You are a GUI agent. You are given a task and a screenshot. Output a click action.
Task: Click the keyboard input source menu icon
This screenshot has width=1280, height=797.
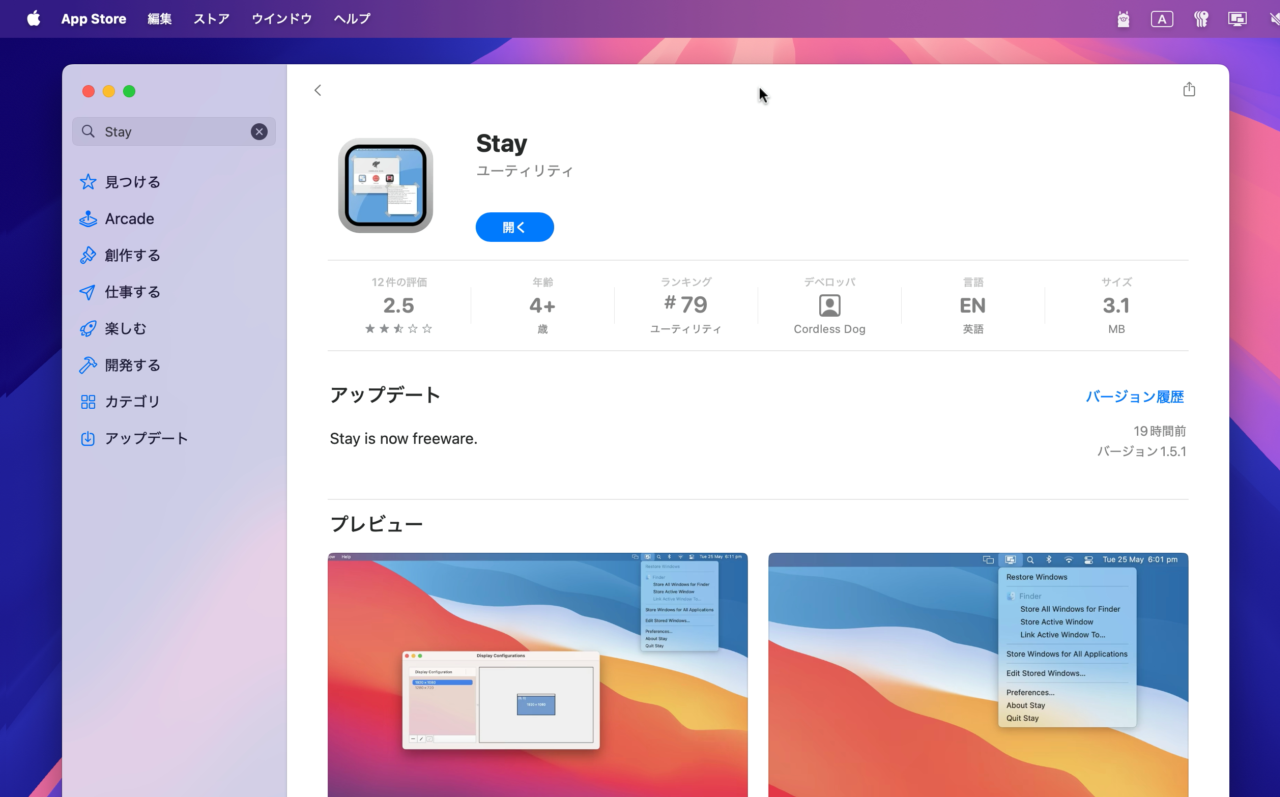[1161, 18]
